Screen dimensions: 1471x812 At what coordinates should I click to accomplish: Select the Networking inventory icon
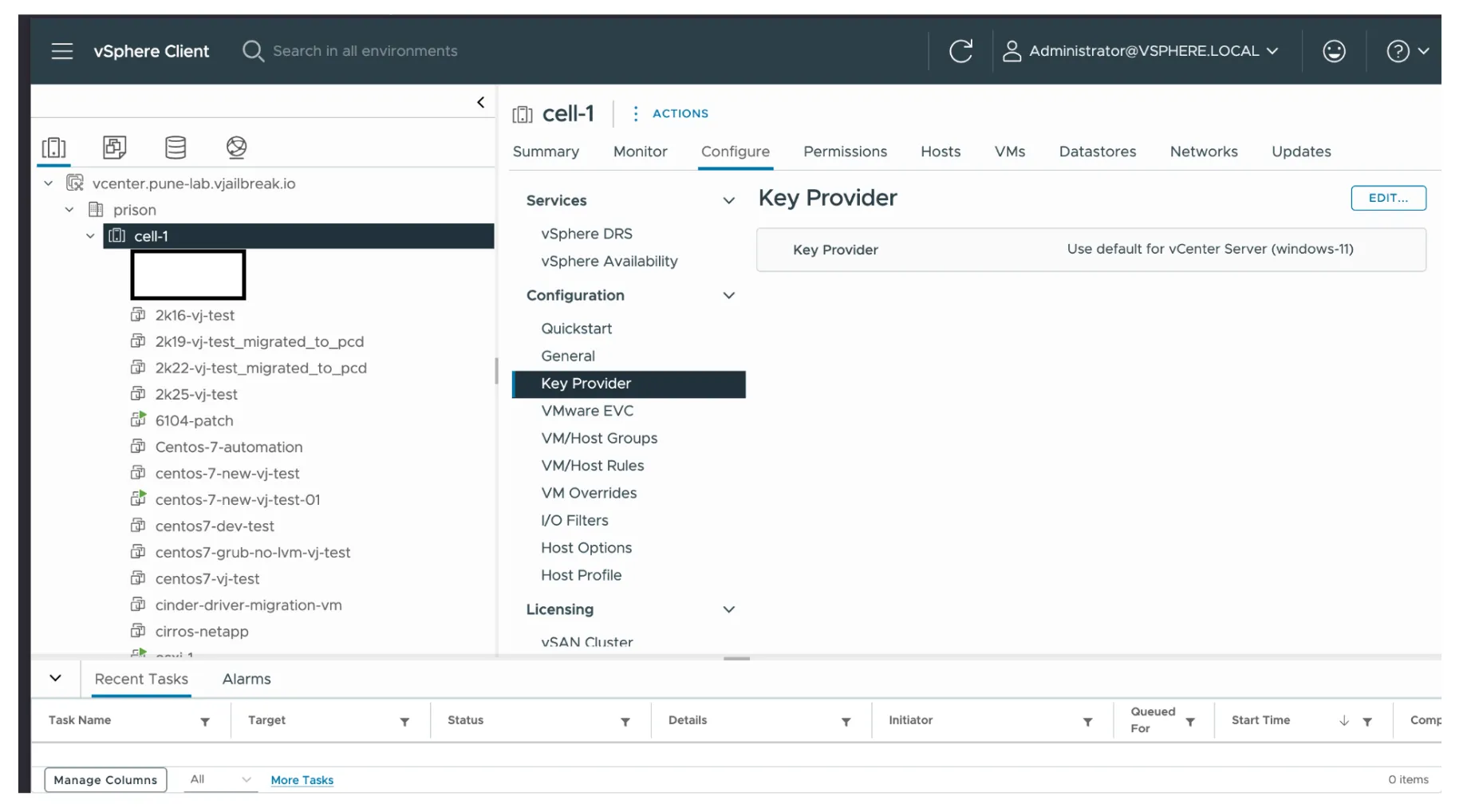click(x=236, y=148)
